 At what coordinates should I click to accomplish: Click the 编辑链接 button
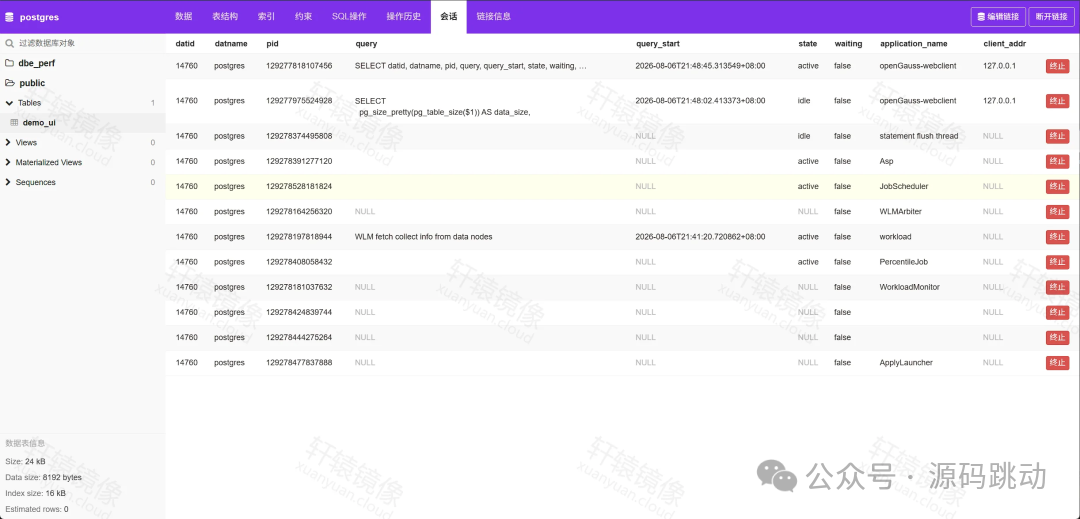pos(998,17)
